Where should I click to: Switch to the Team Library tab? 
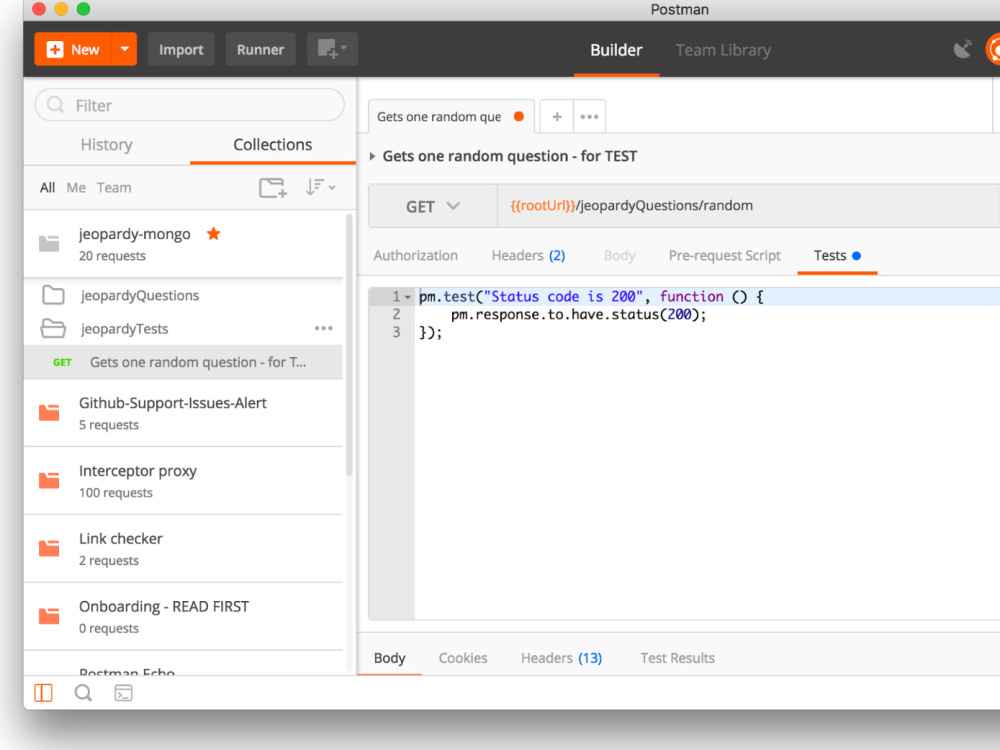[x=723, y=50]
